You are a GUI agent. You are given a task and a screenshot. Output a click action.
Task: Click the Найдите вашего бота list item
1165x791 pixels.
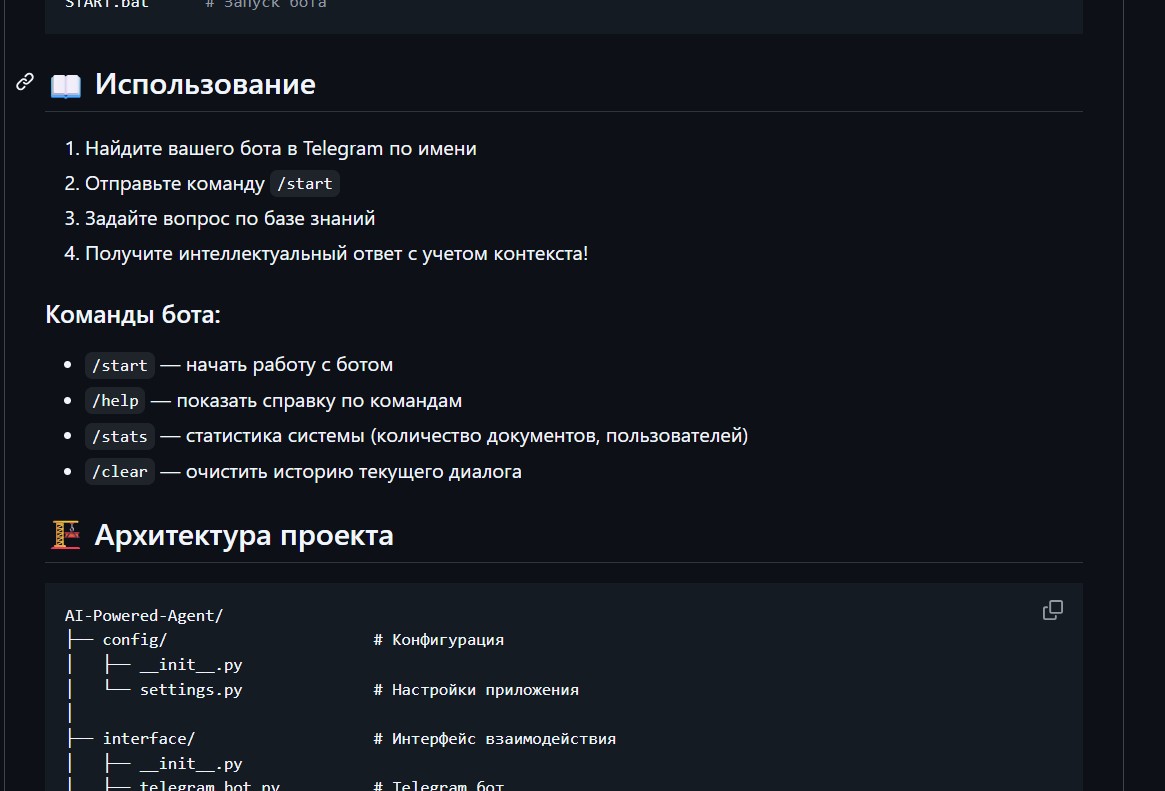tap(280, 149)
